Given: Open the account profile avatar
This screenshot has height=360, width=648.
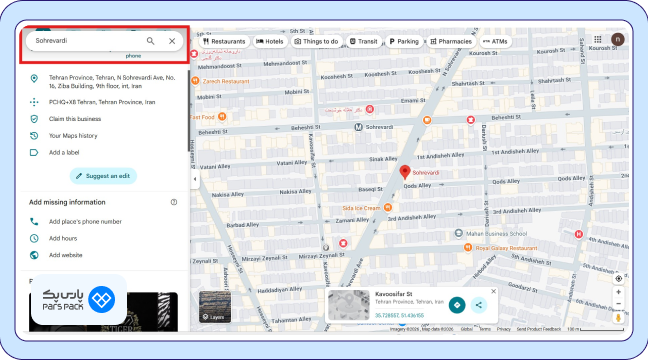Looking at the screenshot, I should pos(618,39).
